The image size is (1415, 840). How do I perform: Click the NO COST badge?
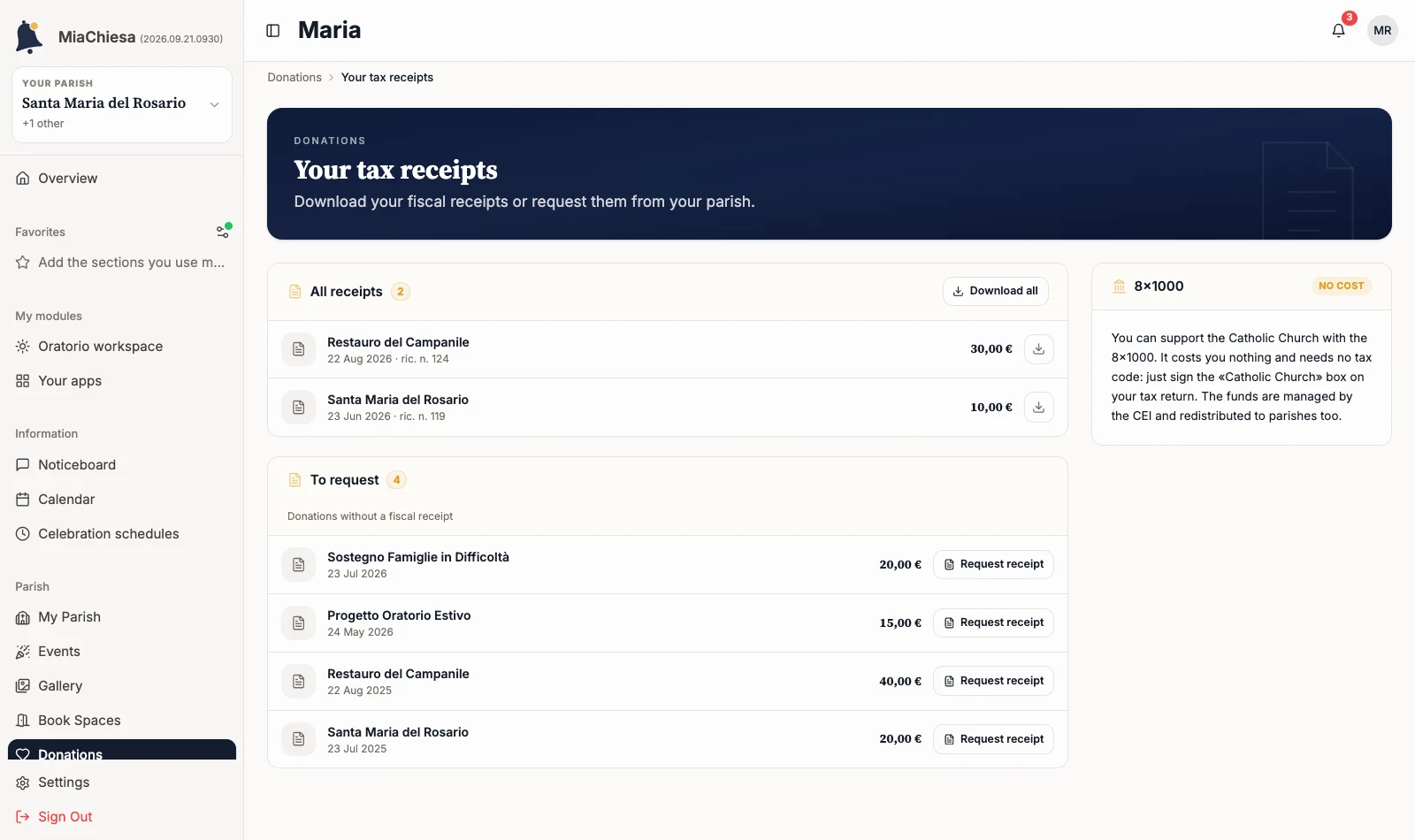tap(1341, 286)
